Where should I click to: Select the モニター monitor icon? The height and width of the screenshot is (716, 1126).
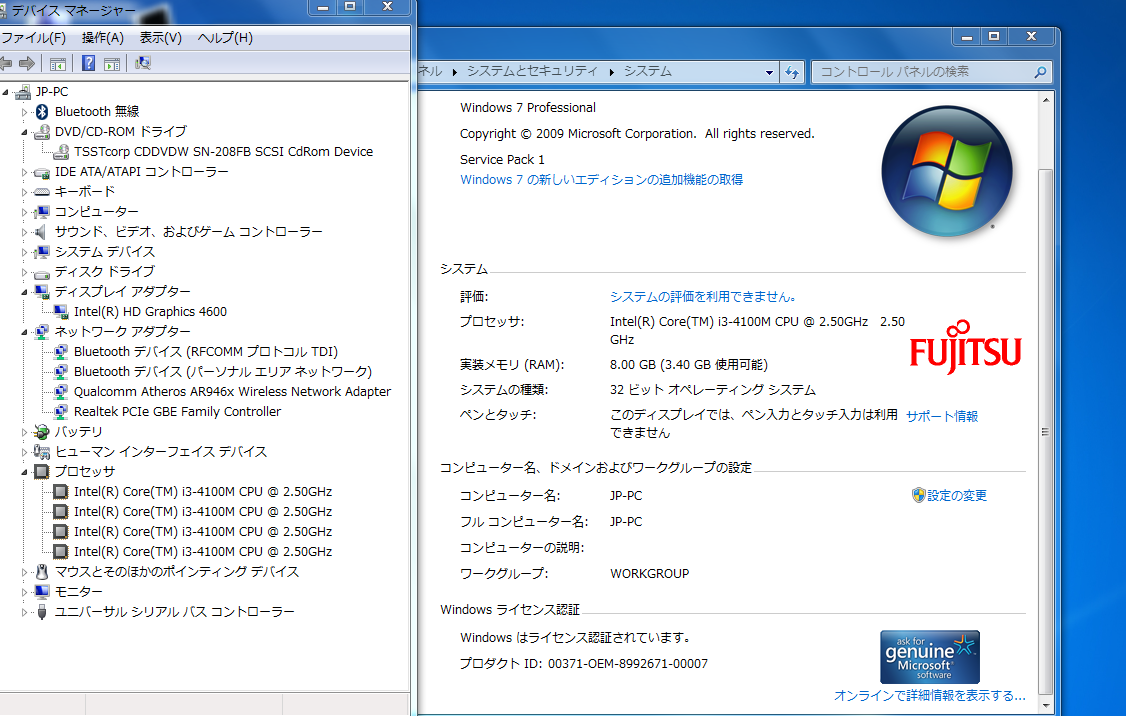tap(42, 592)
